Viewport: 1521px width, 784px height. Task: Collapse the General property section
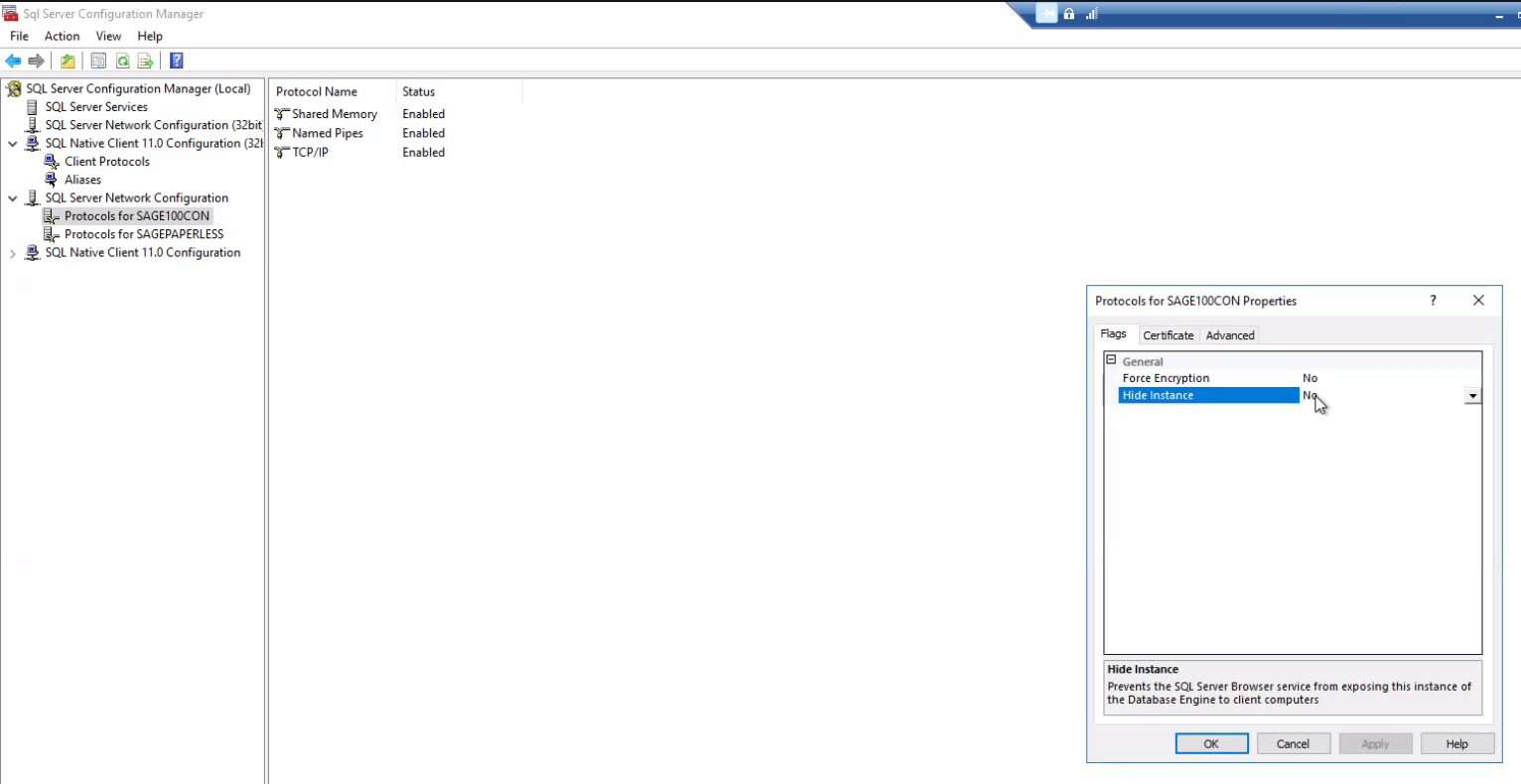1111,361
